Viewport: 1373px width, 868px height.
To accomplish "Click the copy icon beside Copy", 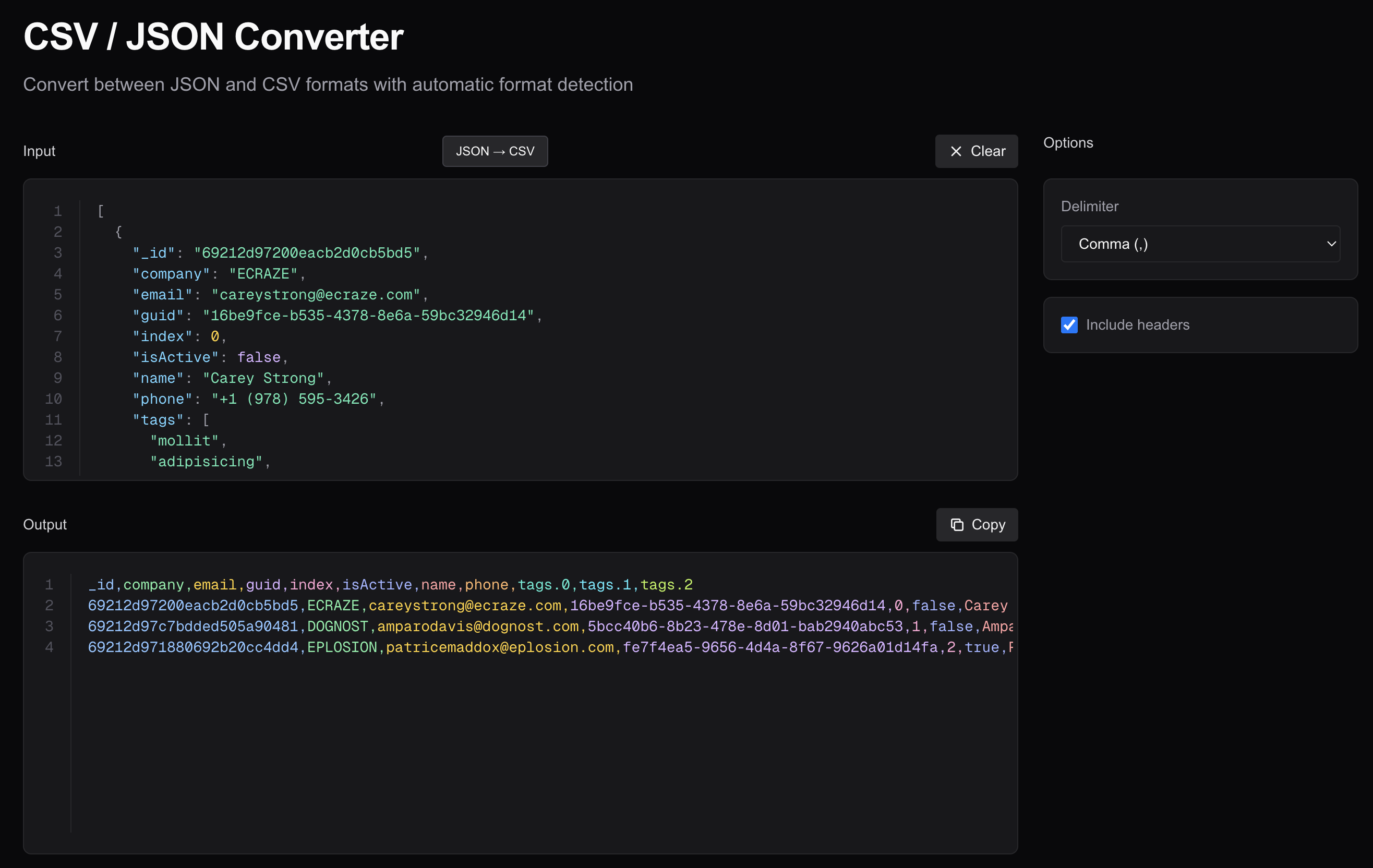I will [957, 525].
